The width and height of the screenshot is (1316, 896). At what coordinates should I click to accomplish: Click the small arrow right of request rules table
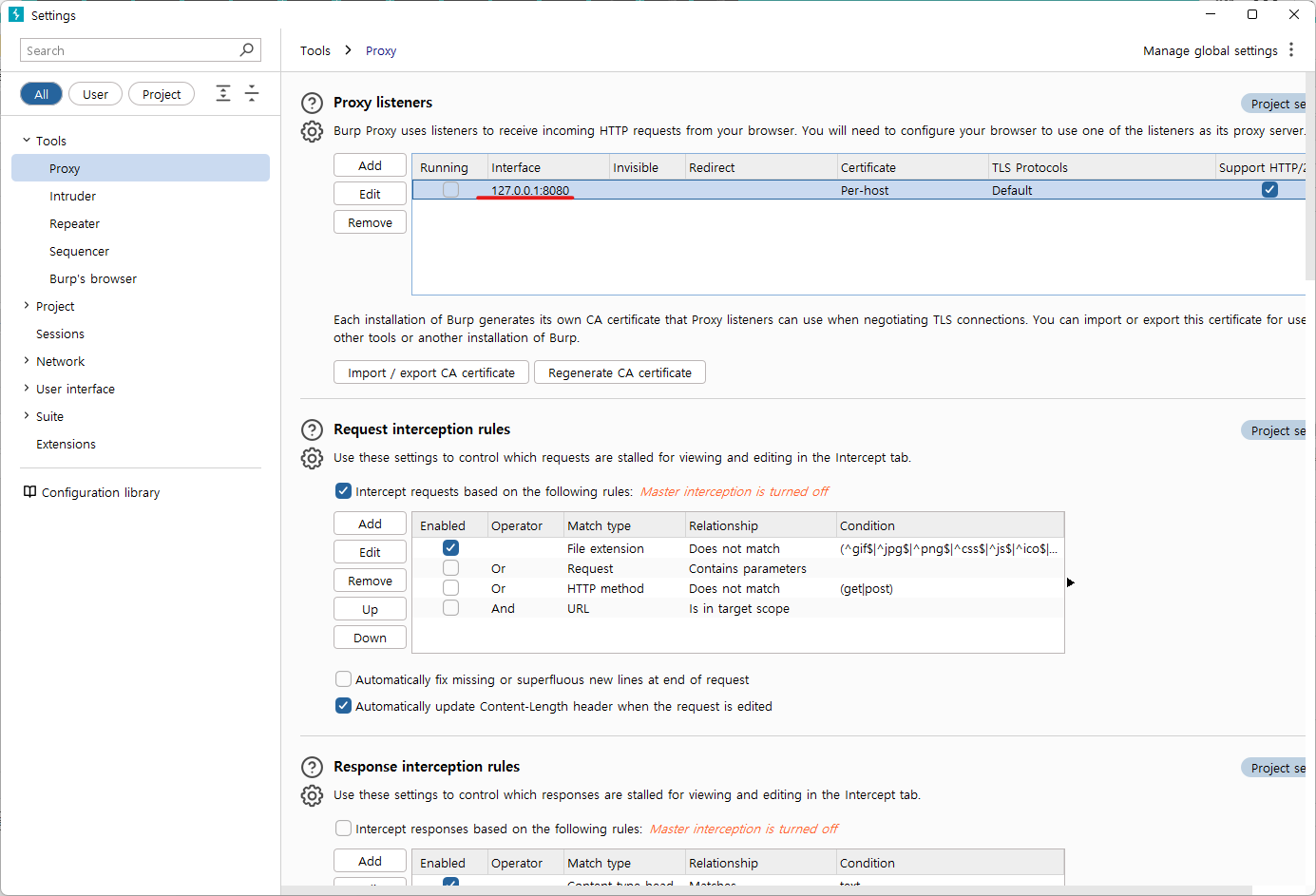click(1070, 582)
